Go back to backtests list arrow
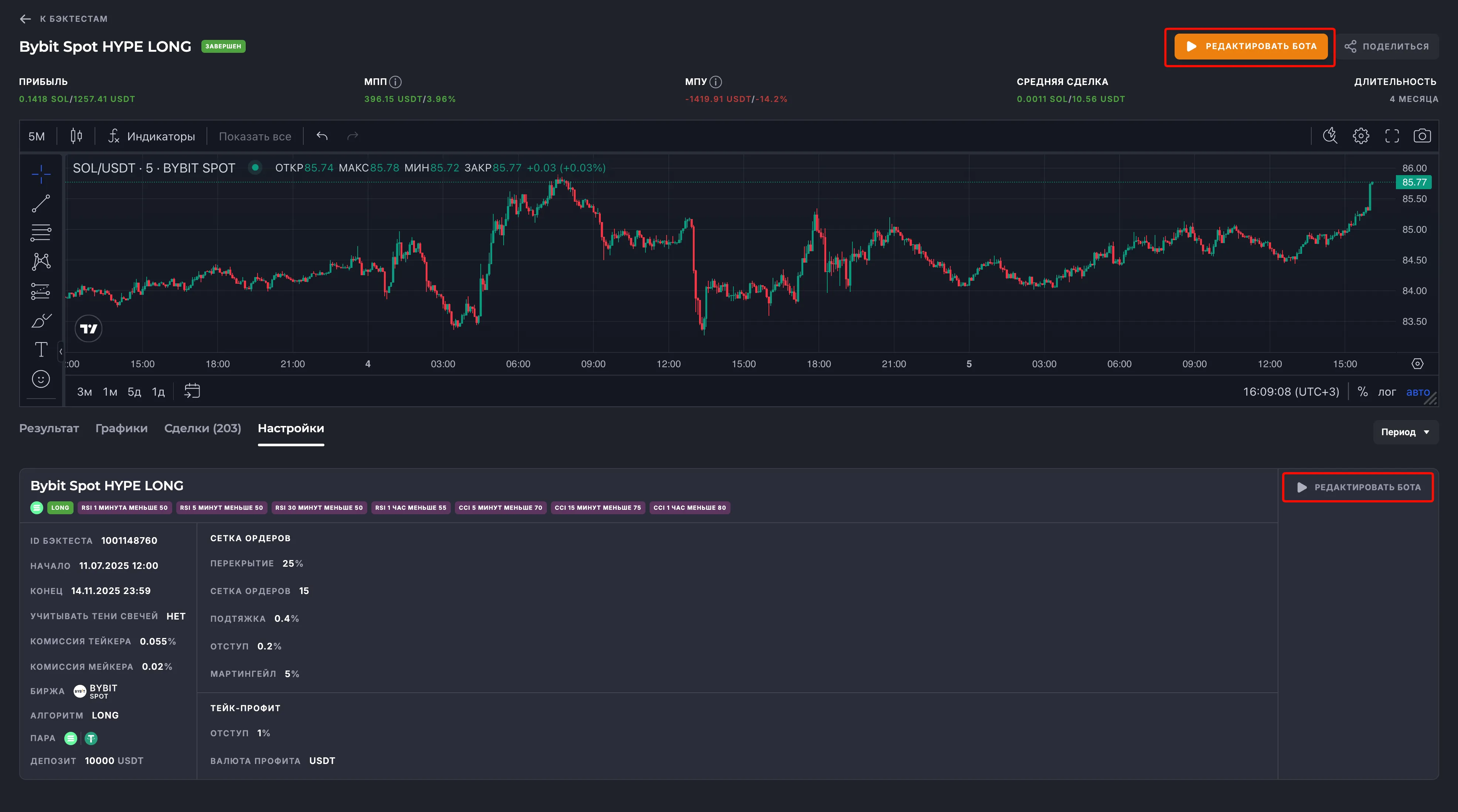Screen dimensions: 1458x812 25,19
